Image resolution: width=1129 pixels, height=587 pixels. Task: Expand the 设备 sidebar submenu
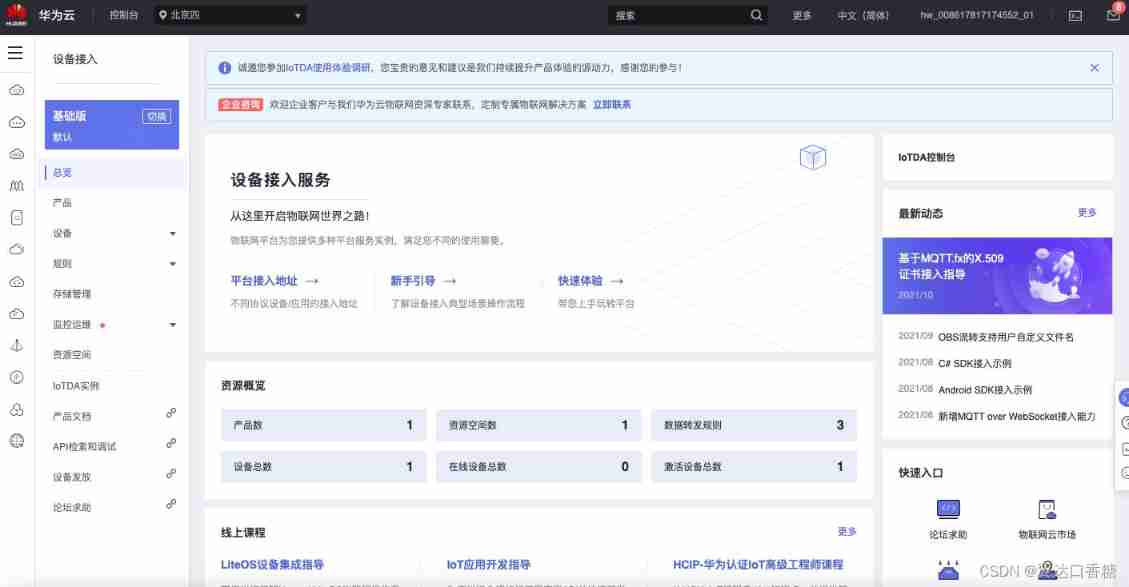coord(172,234)
